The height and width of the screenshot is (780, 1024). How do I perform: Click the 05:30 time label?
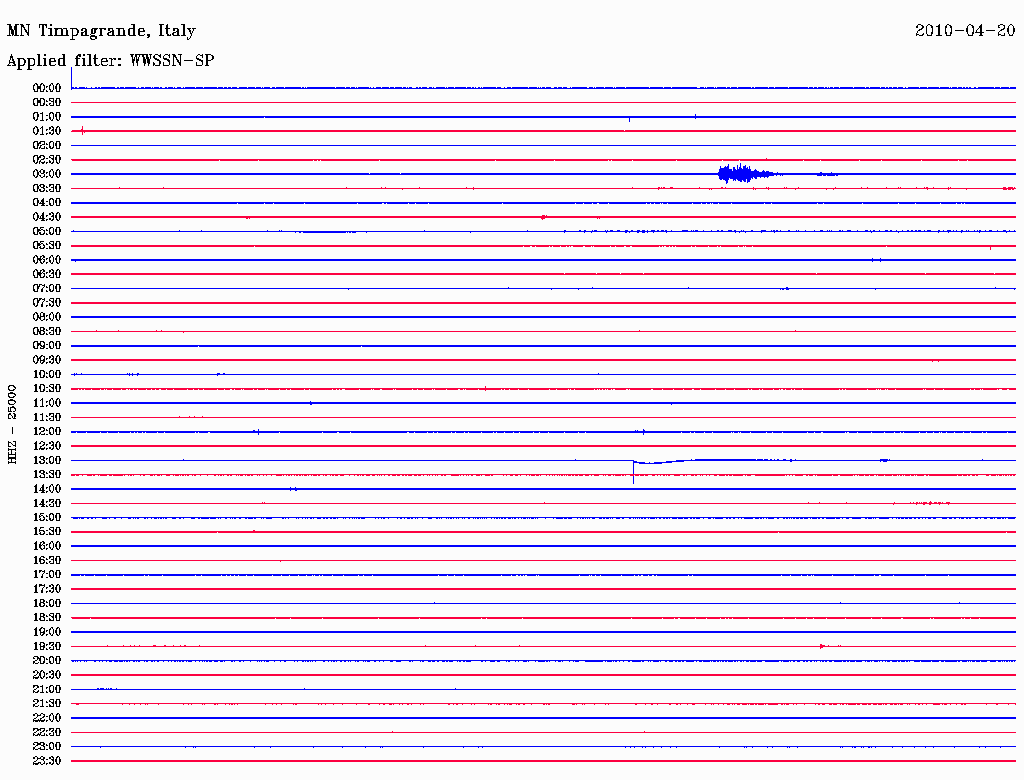tap(47, 245)
